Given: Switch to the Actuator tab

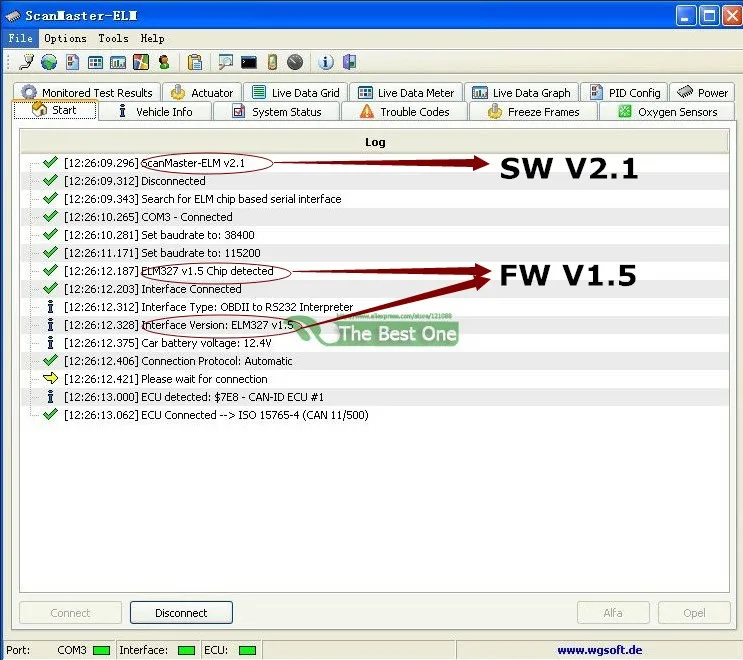Looking at the screenshot, I should (202, 92).
